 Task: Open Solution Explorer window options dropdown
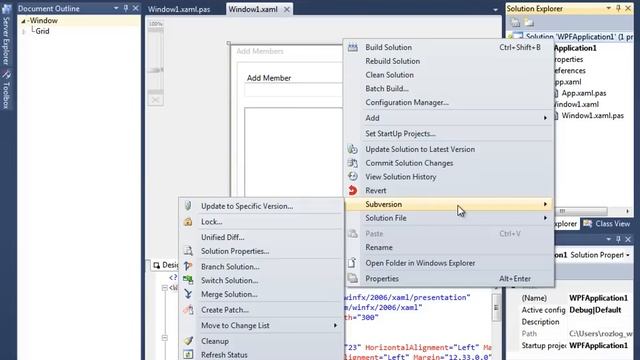click(x=608, y=8)
